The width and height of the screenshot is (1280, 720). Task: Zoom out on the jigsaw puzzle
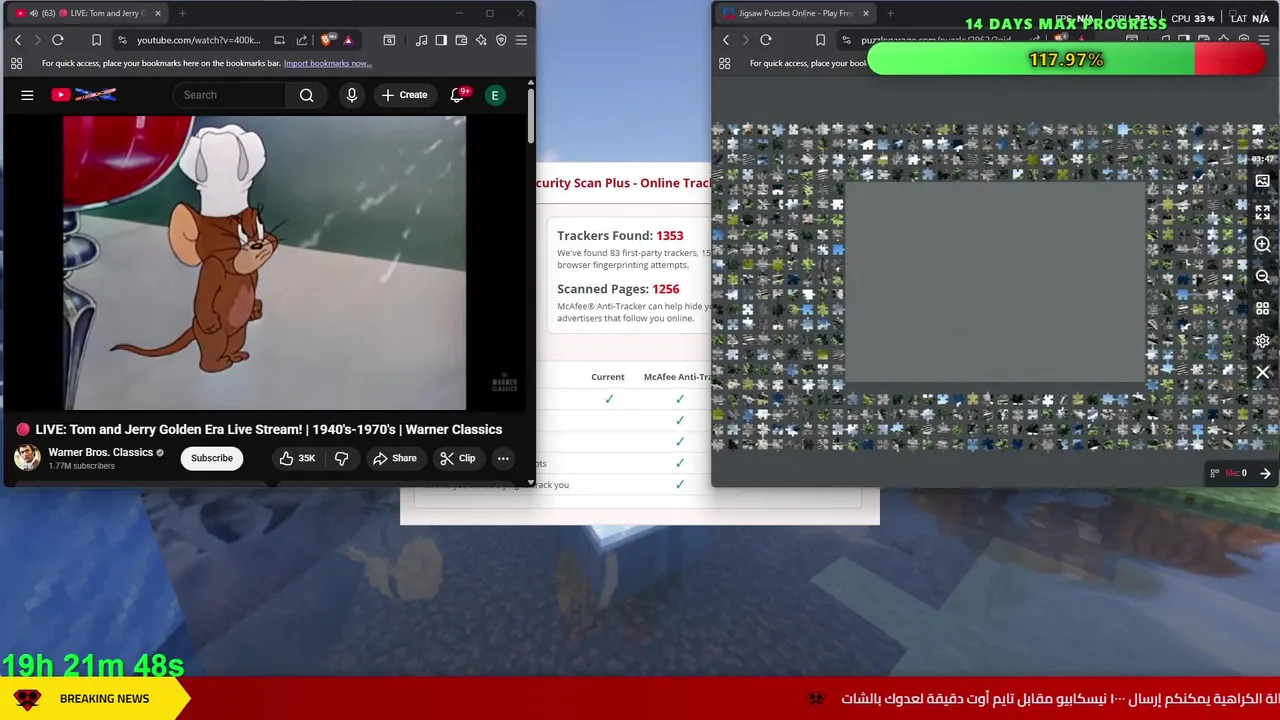1262,277
